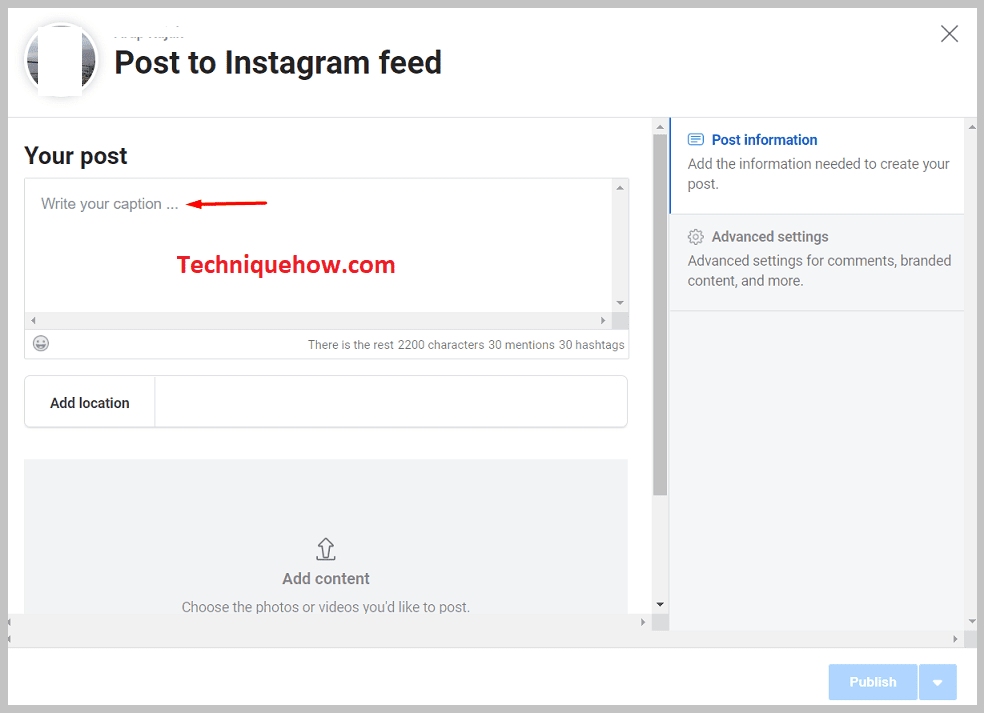Focus the Write your caption text area
Image resolution: width=984 pixels, height=713 pixels.
[318, 245]
